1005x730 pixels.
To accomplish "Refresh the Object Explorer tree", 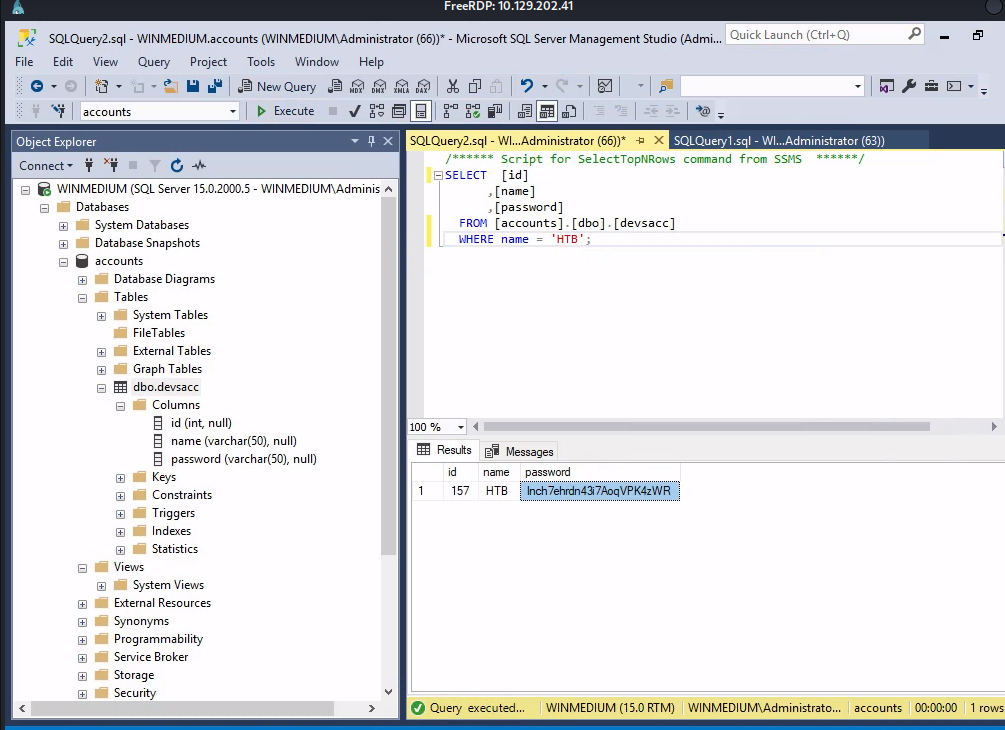I will click(177, 166).
